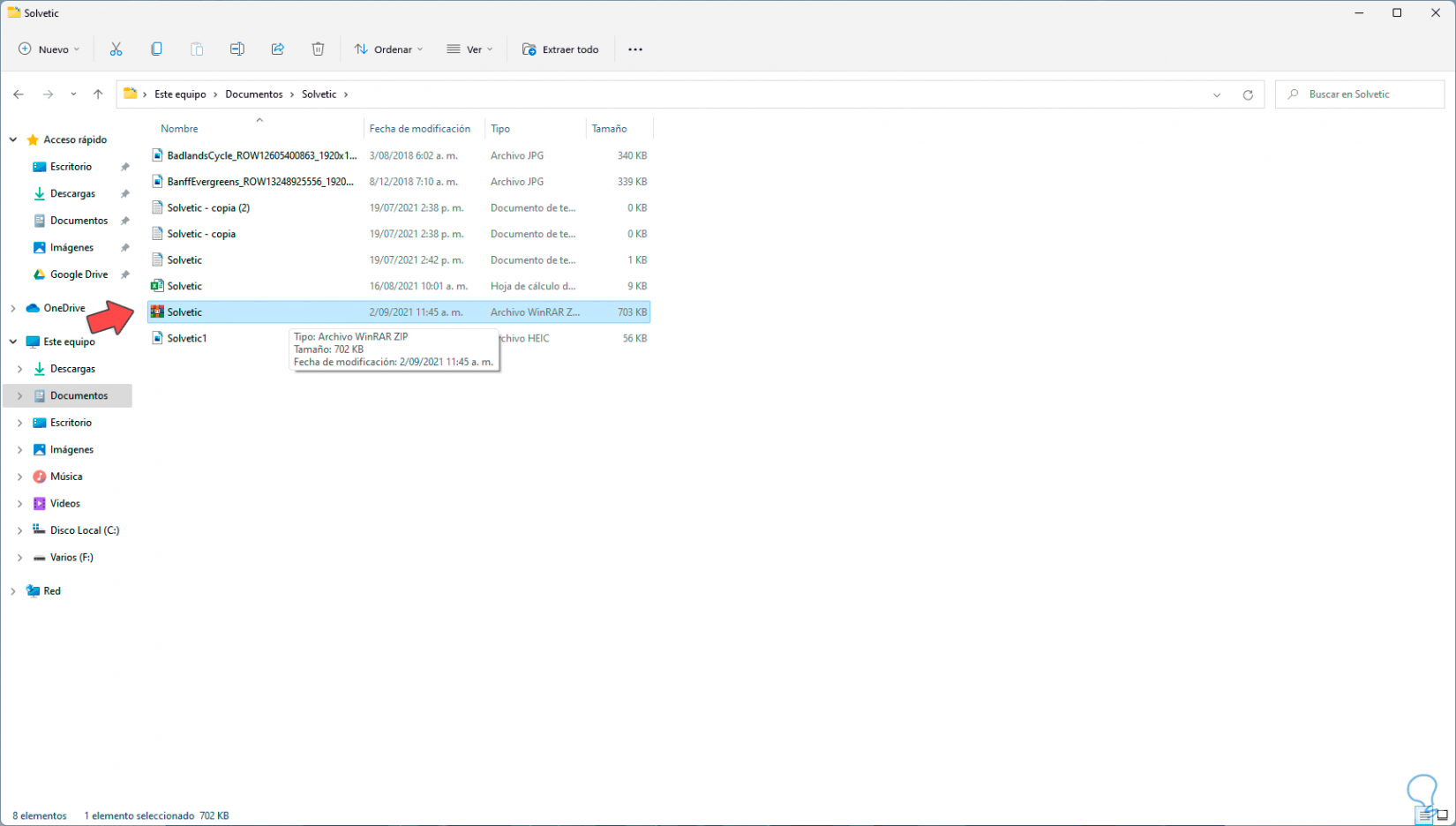This screenshot has width=1456, height=826.
Task: Click '8 elementos' in the status bar
Action: [x=40, y=816]
